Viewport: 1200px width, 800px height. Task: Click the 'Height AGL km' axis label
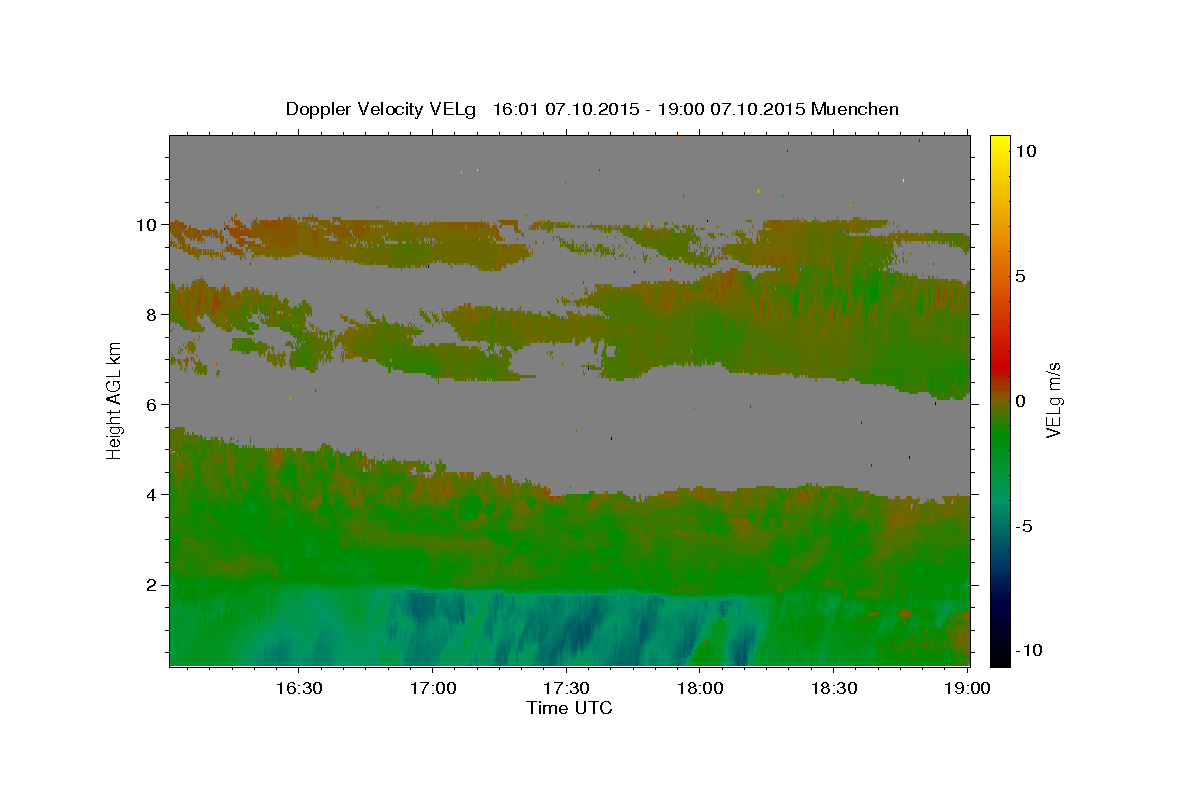pos(114,399)
